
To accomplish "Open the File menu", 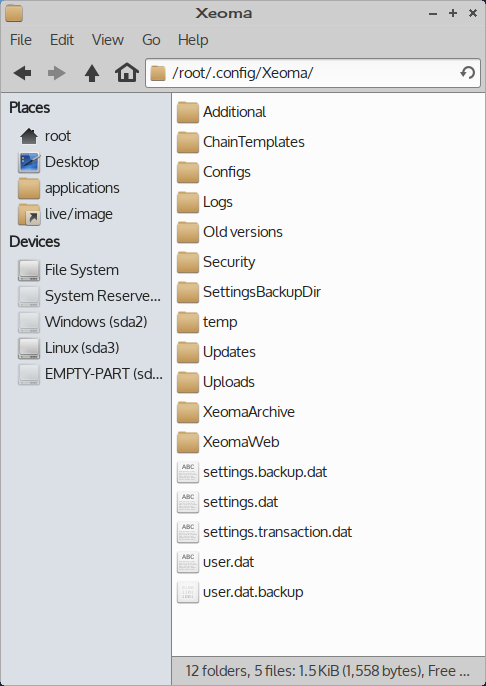I will 21,40.
